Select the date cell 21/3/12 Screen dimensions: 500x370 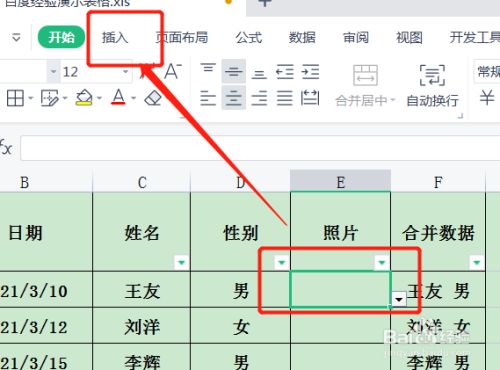tap(46, 326)
